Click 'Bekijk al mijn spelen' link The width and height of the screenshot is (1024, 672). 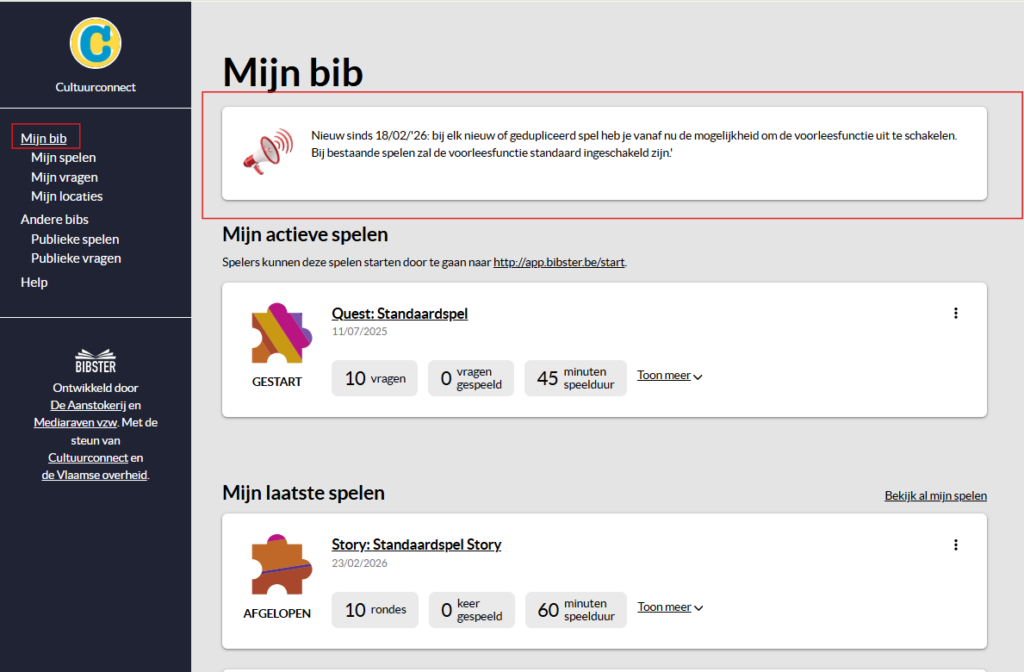(x=935, y=496)
